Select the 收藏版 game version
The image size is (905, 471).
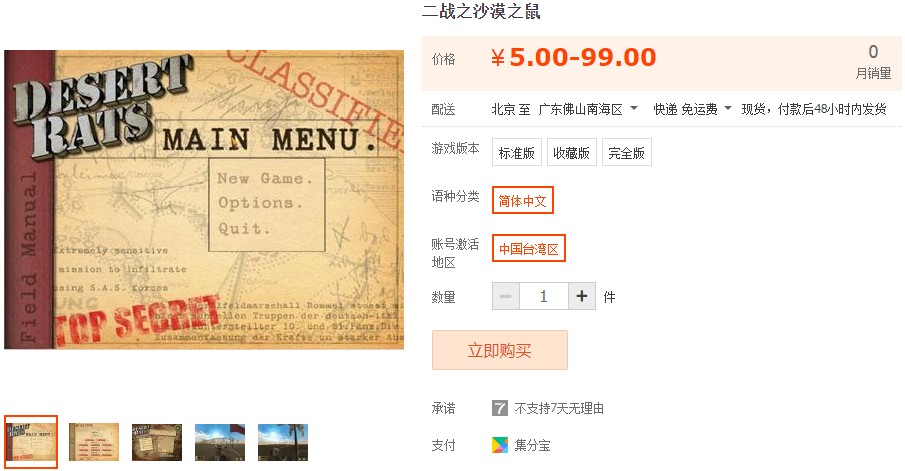(571, 152)
